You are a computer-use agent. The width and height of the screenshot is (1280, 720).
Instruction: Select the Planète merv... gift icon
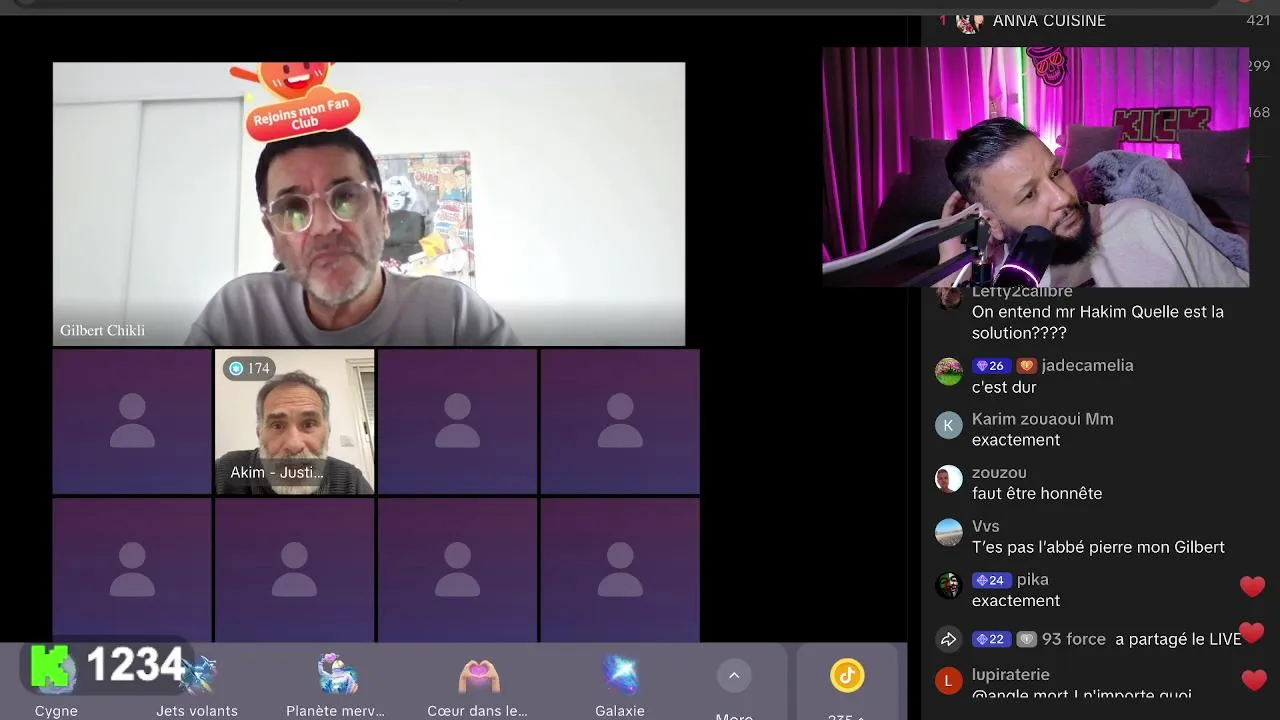(336, 675)
